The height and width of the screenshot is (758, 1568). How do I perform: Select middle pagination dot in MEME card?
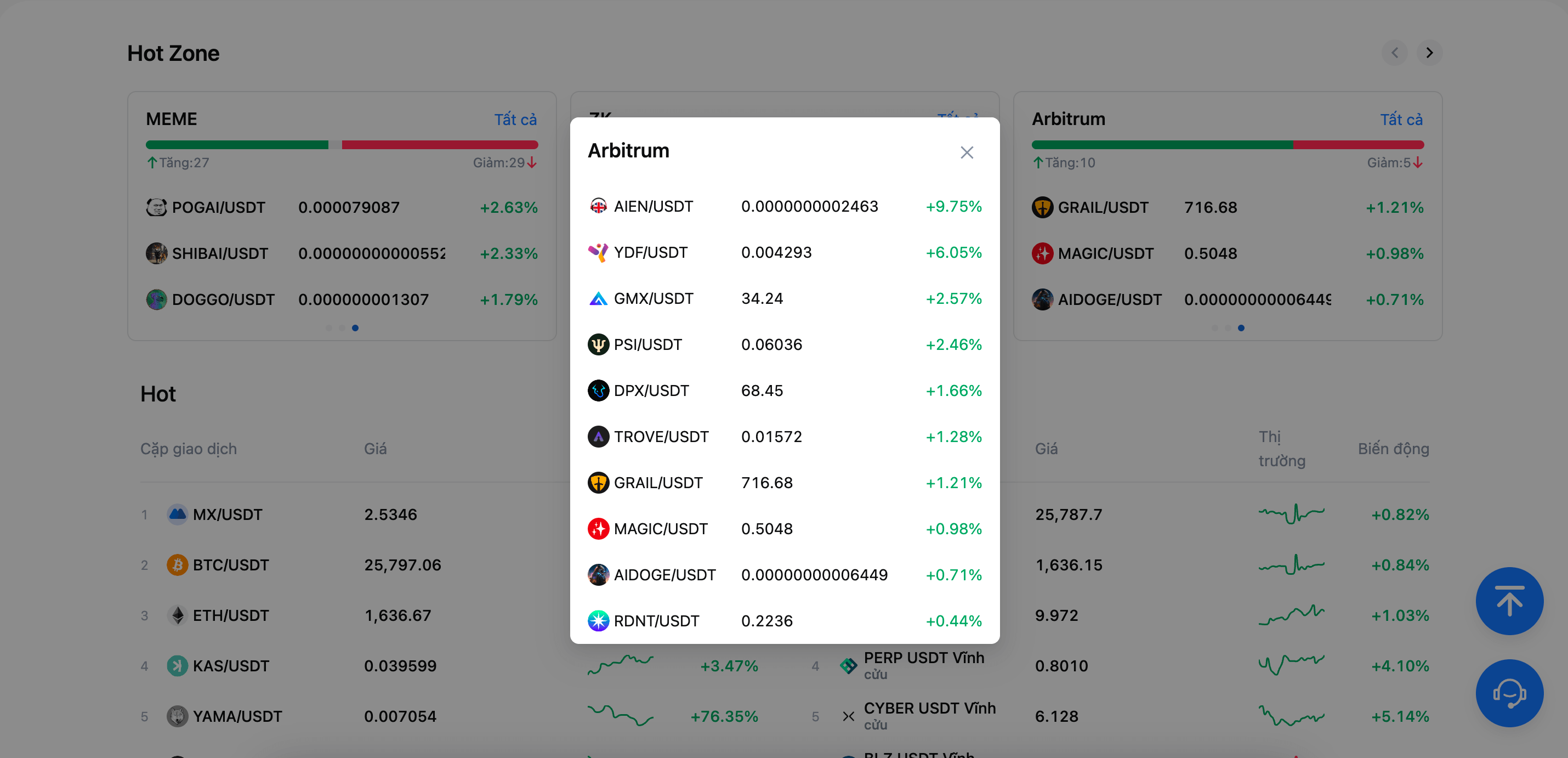342,328
